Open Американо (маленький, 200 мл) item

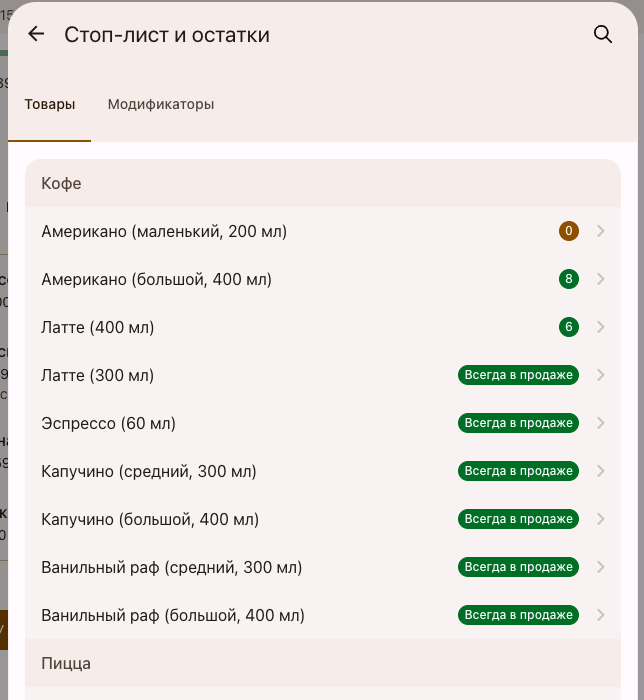tap(323, 231)
